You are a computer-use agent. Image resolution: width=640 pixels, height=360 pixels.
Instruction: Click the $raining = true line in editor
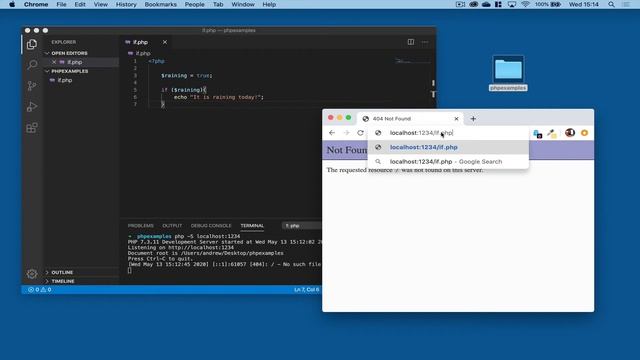(187, 76)
